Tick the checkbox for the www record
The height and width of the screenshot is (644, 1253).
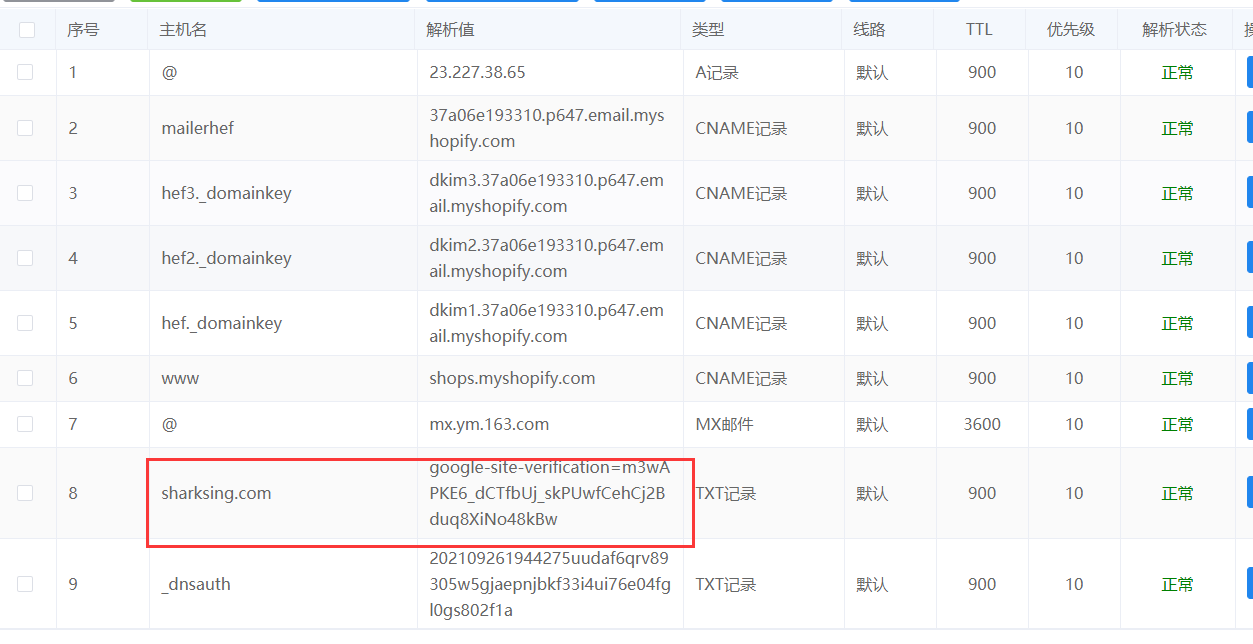coord(25,378)
